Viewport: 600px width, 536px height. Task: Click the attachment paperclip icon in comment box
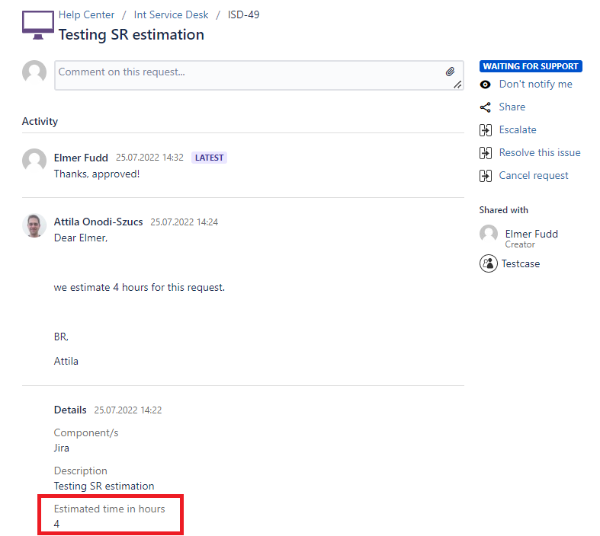450,72
